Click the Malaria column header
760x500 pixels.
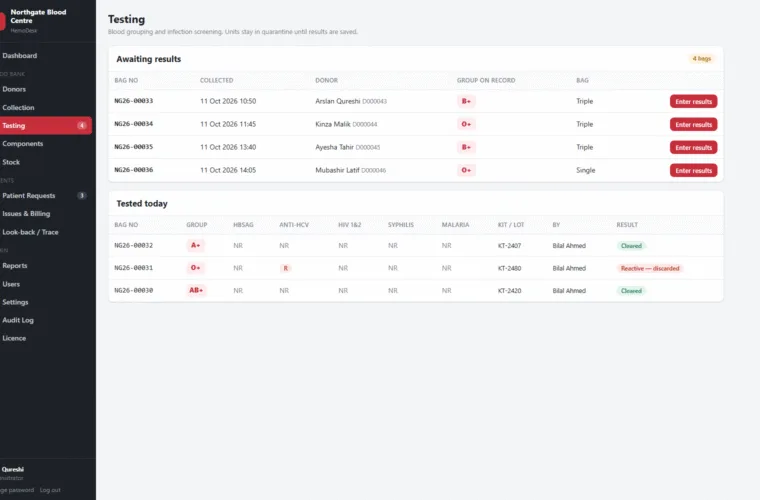[x=455, y=225]
